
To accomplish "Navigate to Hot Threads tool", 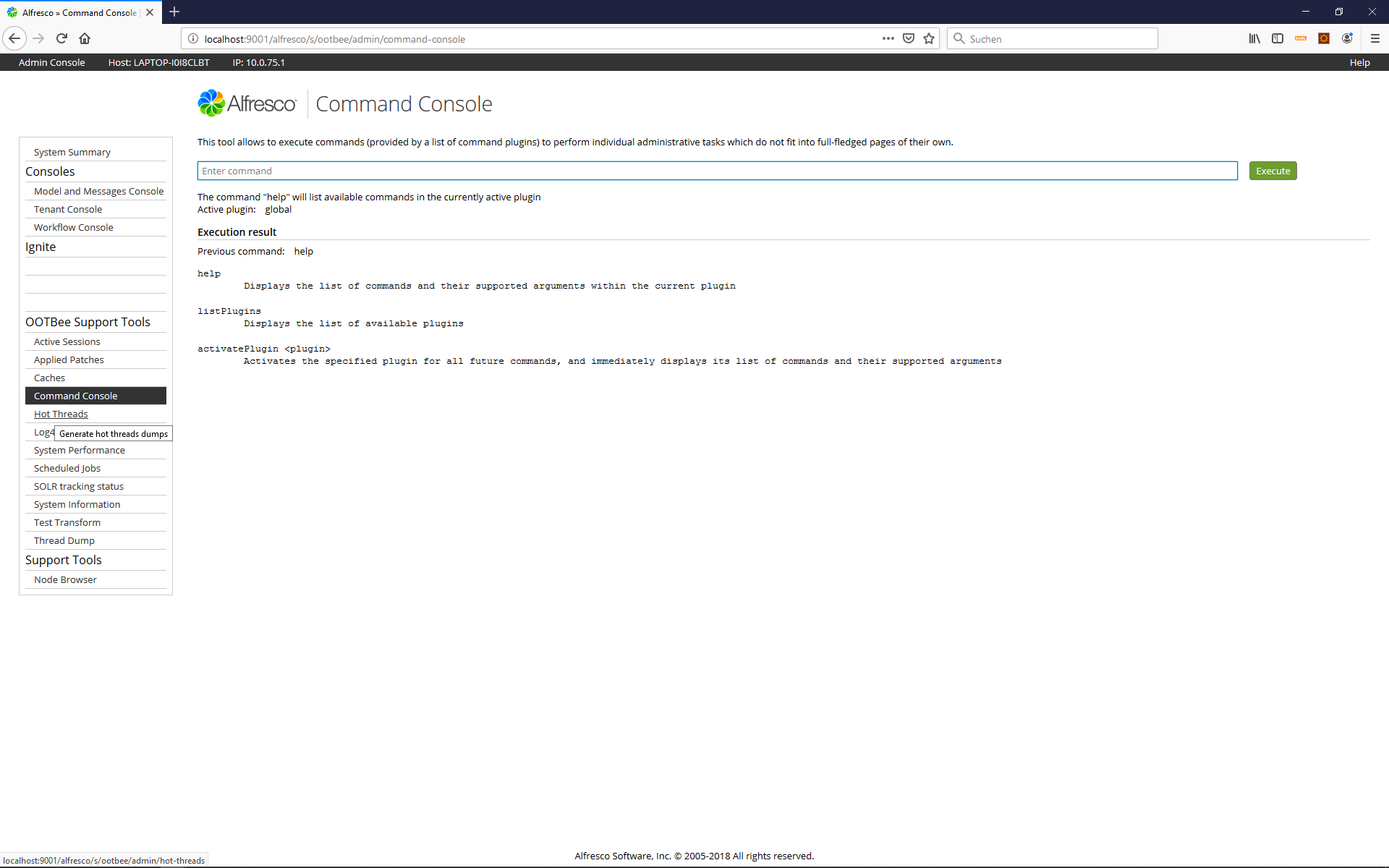I will 60,413.
